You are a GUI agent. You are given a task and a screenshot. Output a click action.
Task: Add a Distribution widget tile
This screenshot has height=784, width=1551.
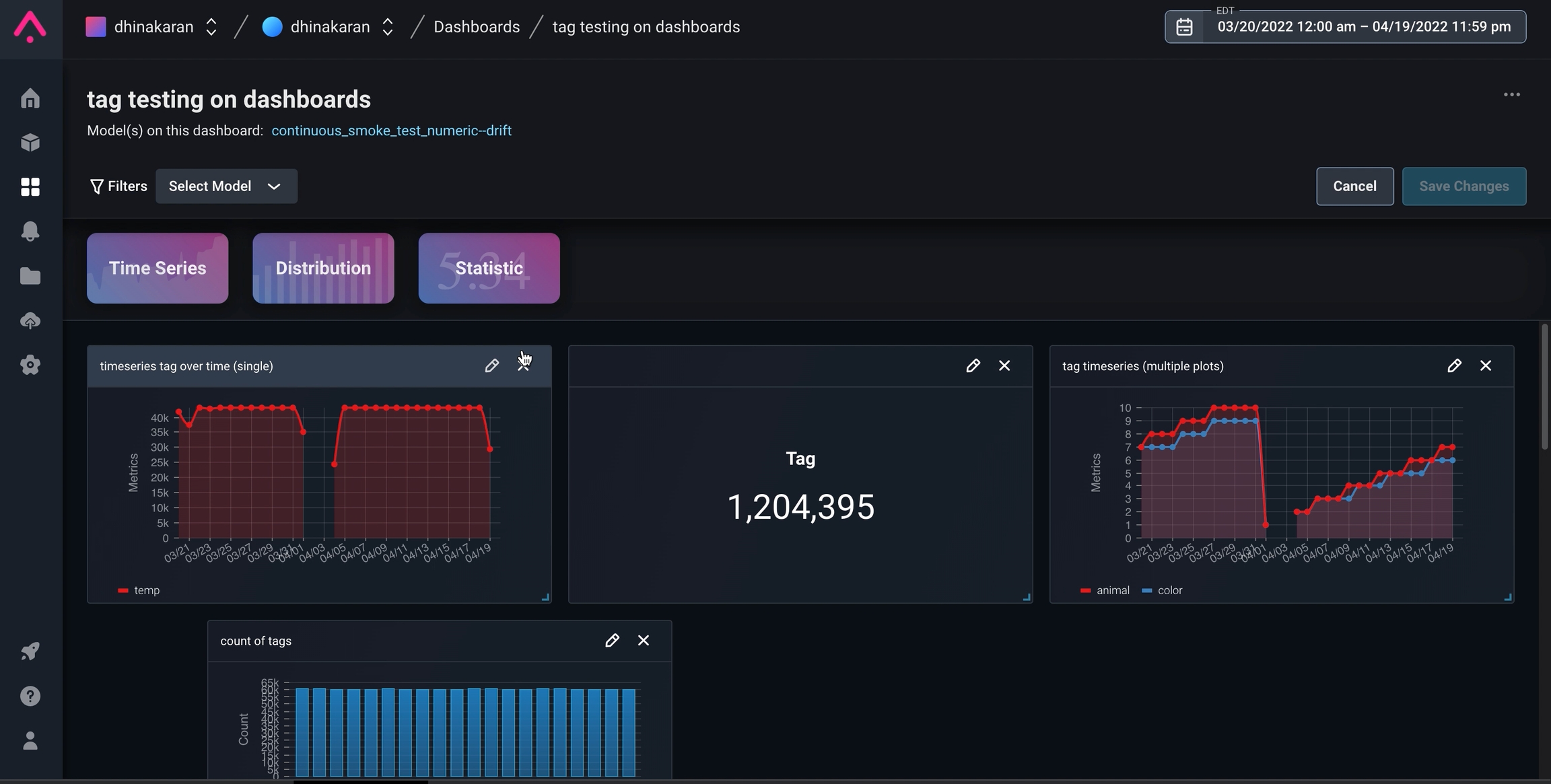tap(323, 268)
